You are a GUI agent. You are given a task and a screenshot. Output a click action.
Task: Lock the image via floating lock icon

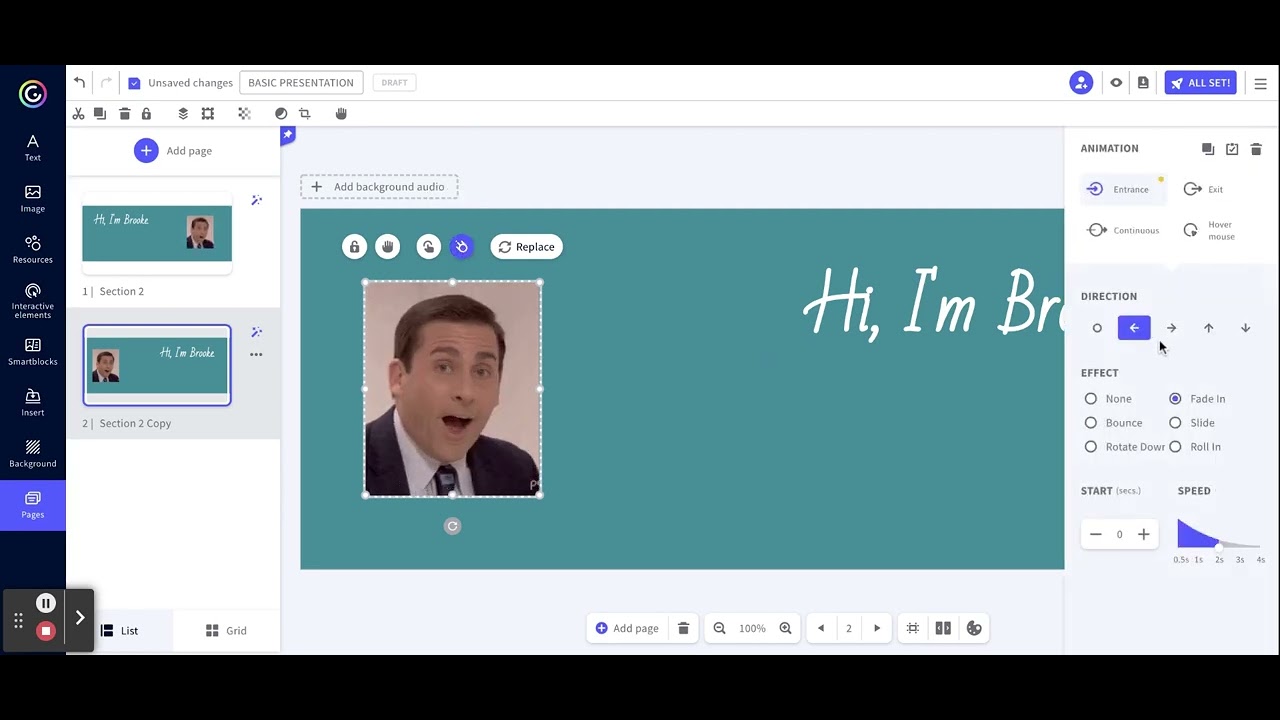click(354, 247)
